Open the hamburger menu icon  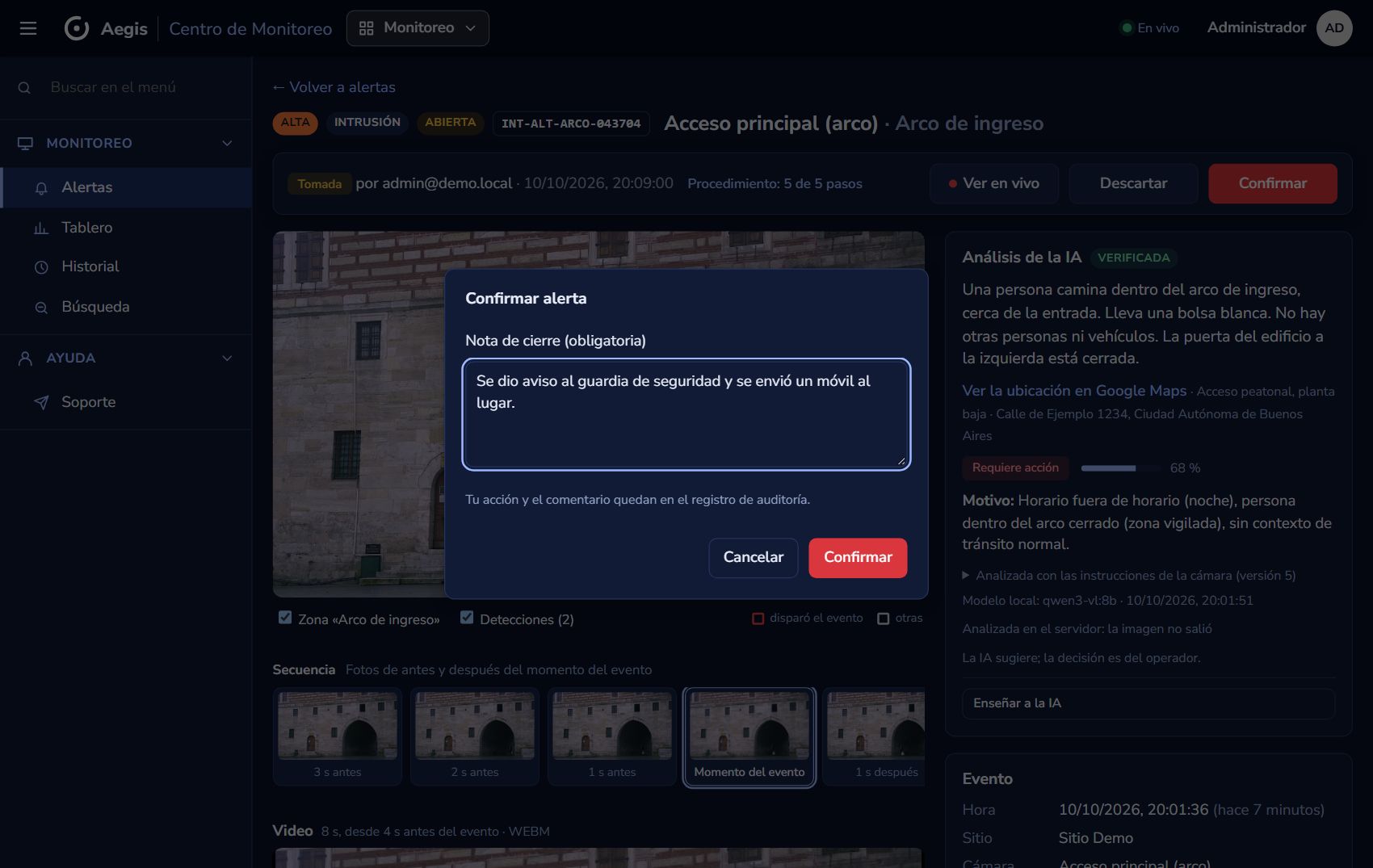(28, 28)
